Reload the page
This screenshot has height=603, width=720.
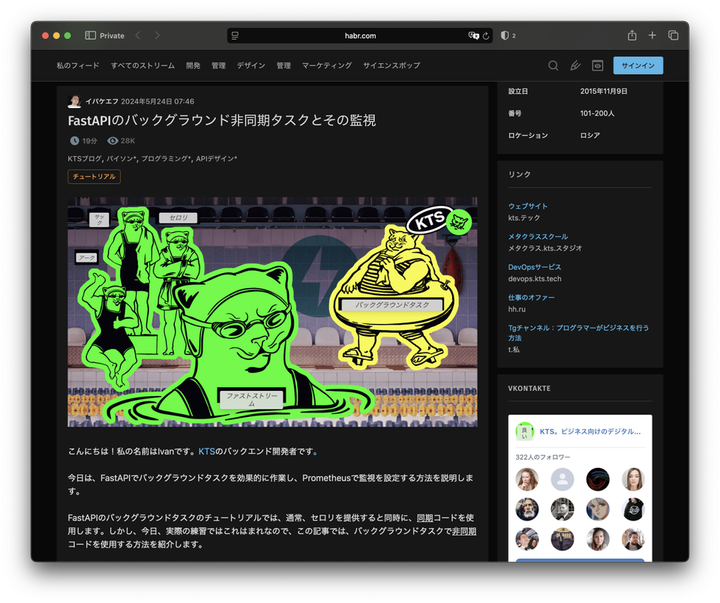(486, 35)
